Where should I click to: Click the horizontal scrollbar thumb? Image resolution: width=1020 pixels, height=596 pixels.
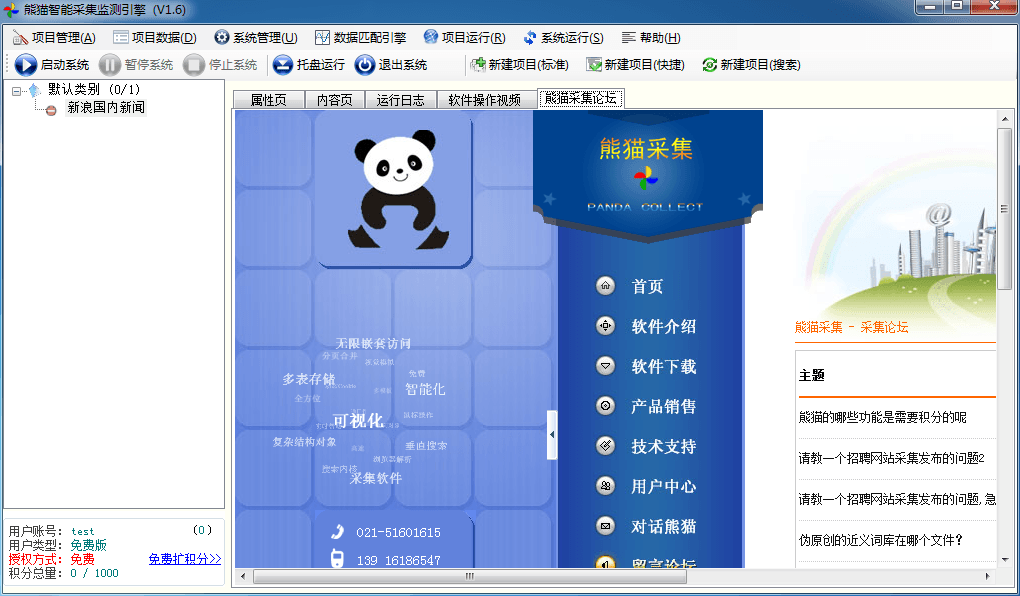coord(470,576)
